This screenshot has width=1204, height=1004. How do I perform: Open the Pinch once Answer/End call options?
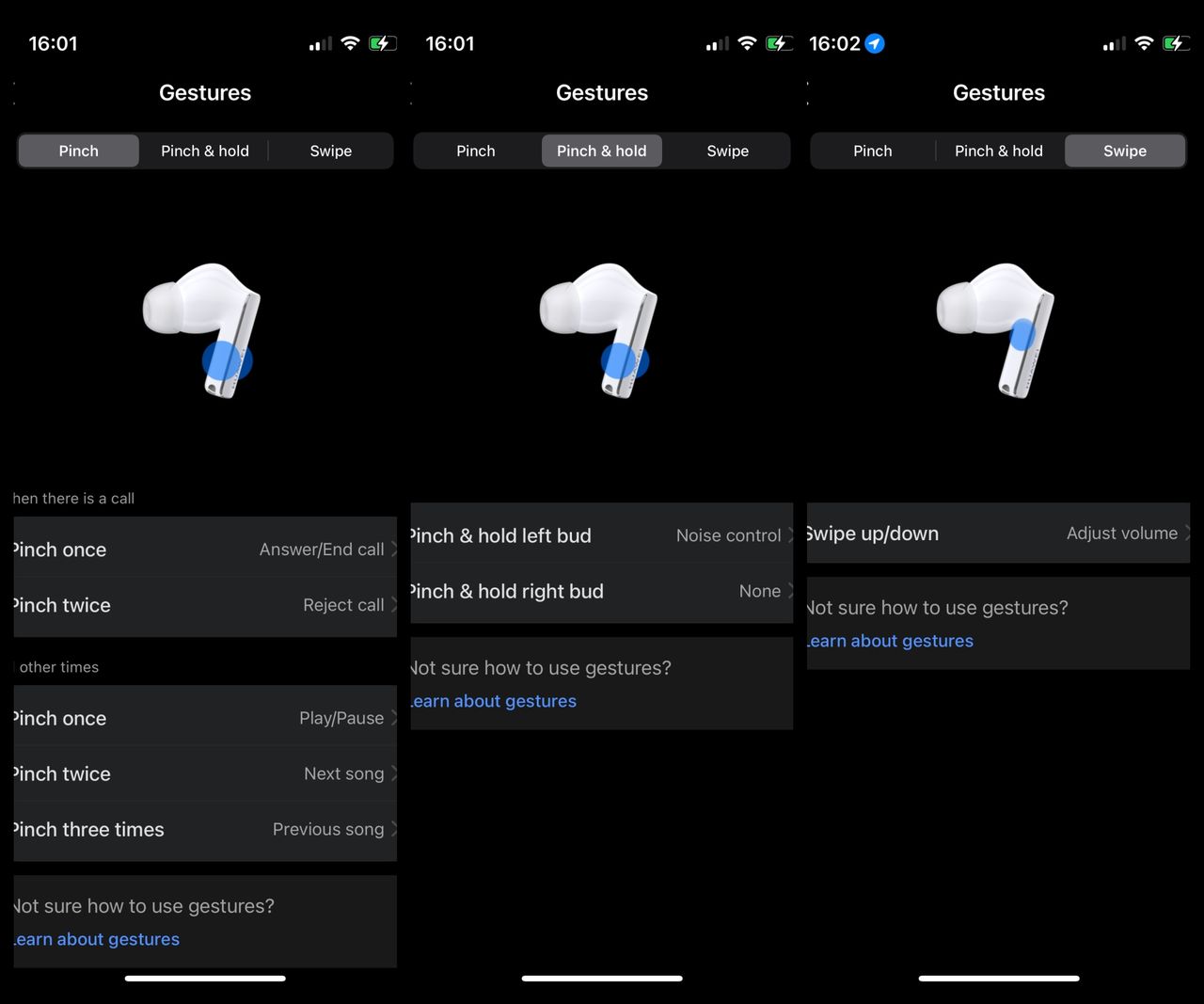(204, 549)
